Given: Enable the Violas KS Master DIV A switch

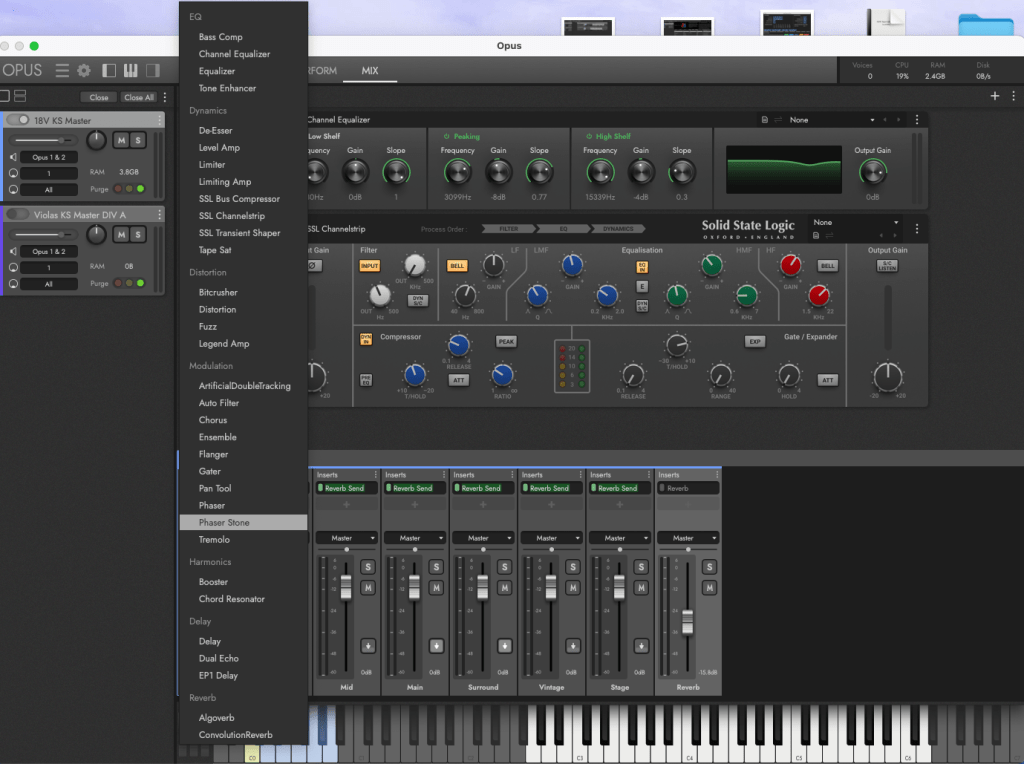Looking at the screenshot, I should pyautogui.click(x=18, y=214).
